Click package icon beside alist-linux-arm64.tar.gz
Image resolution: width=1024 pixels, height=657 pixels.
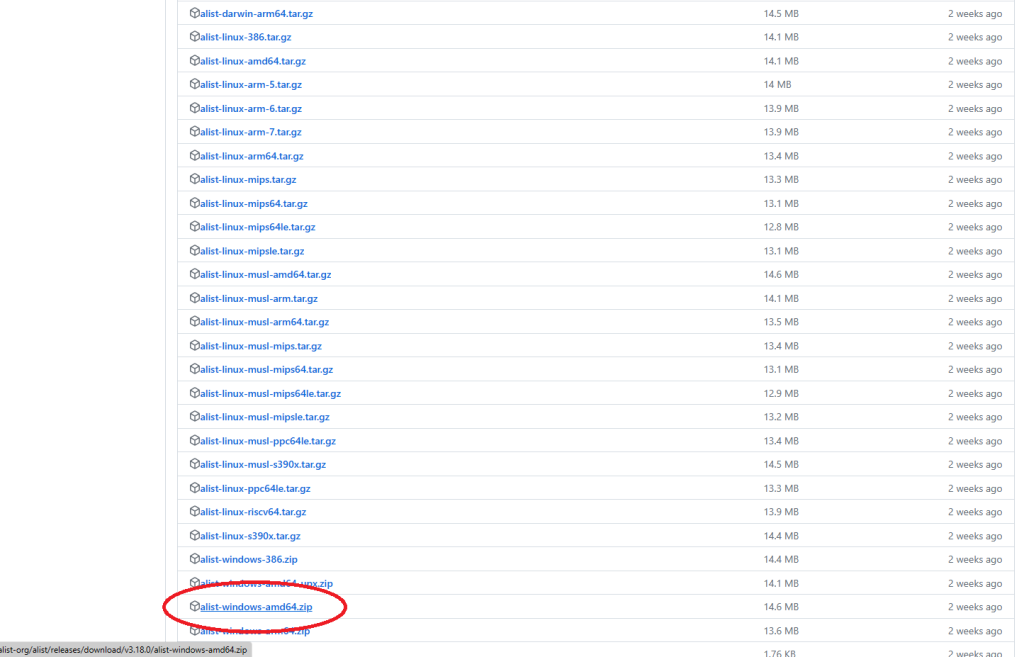(194, 156)
